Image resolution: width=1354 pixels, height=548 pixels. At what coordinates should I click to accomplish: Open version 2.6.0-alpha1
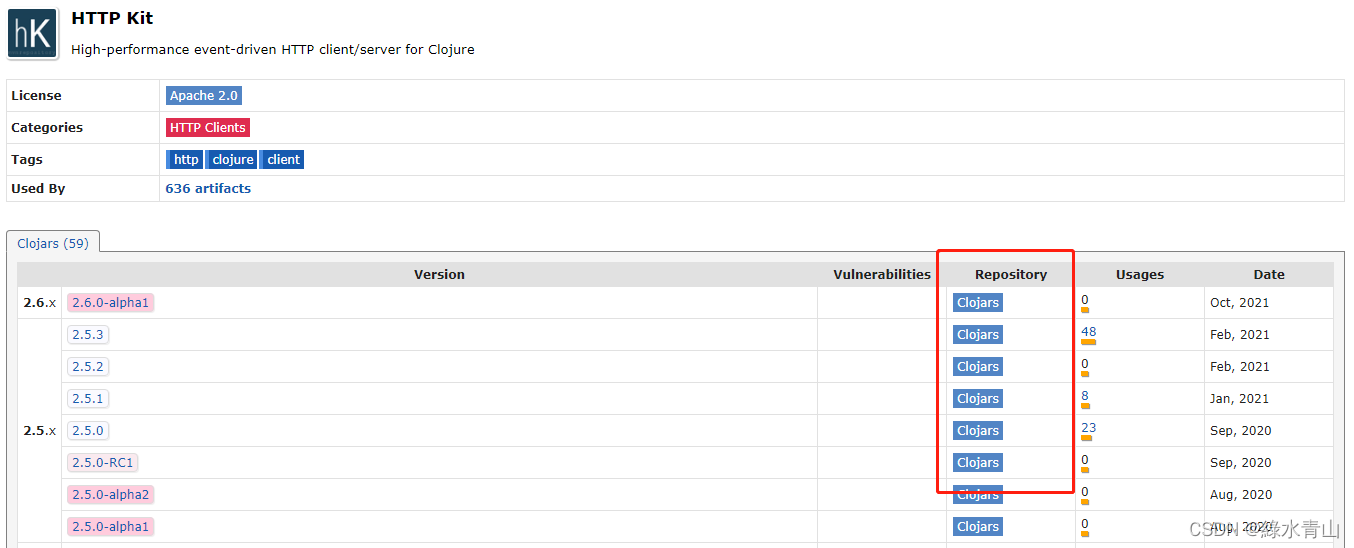[x=111, y=303]
